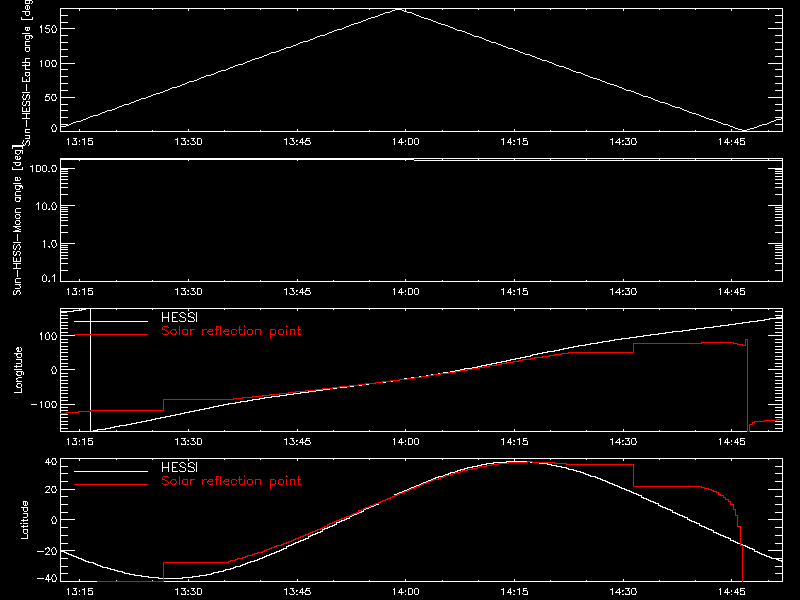800x600 pixels.
Task: Click 13:30 label under Longitude plot
Action: 188,442
